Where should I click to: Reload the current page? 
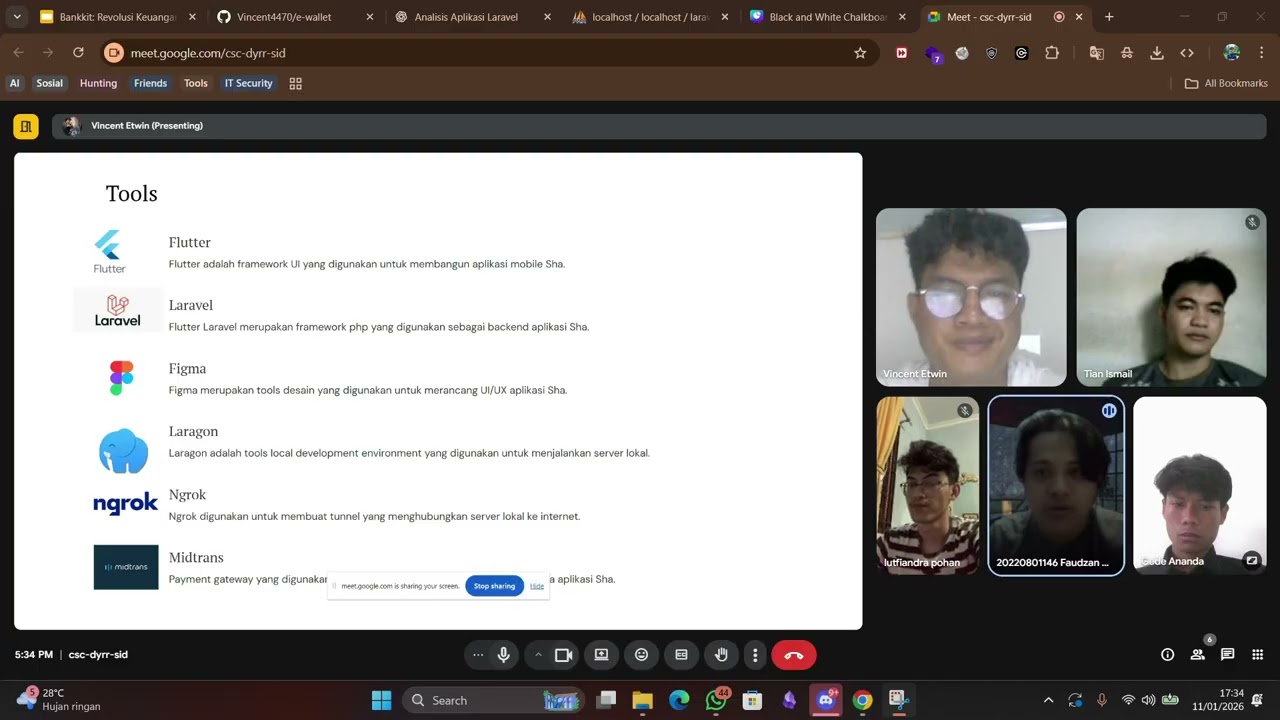(78, 53)
